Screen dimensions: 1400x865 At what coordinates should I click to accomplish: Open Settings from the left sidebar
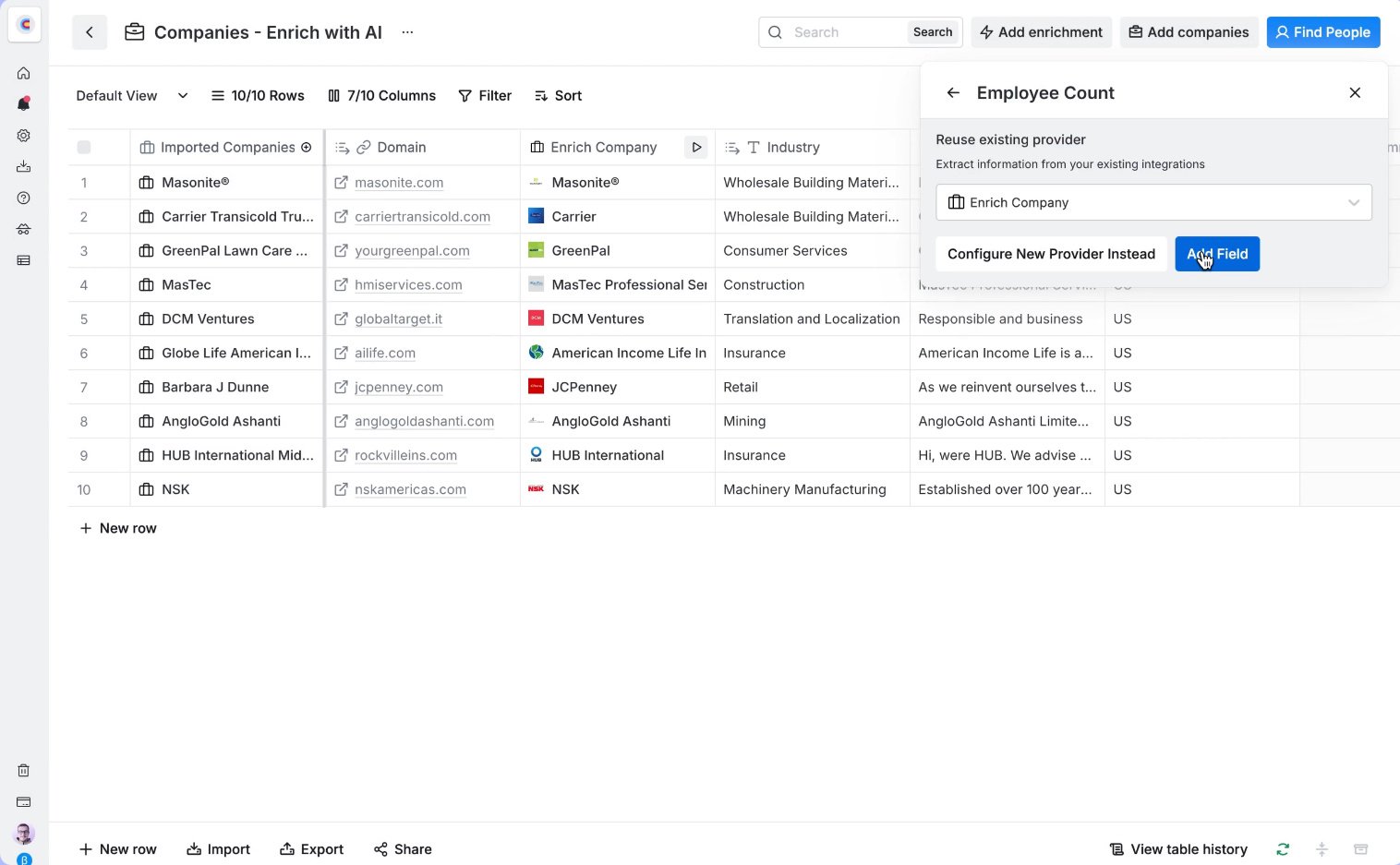pyautogui.click(x=23, y=135)
